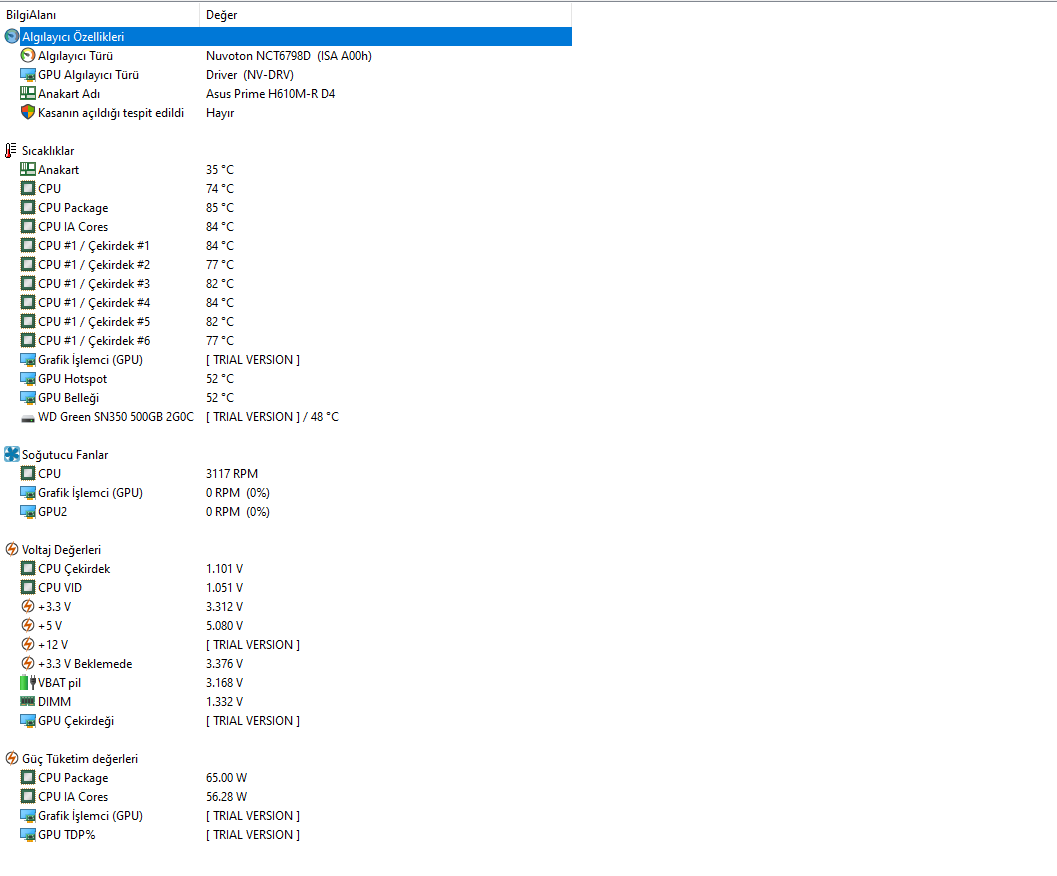The image size is (1057, 876).
Task: Select the Nuvoton NCT6798D value
Action: click(x=289, y=55)
